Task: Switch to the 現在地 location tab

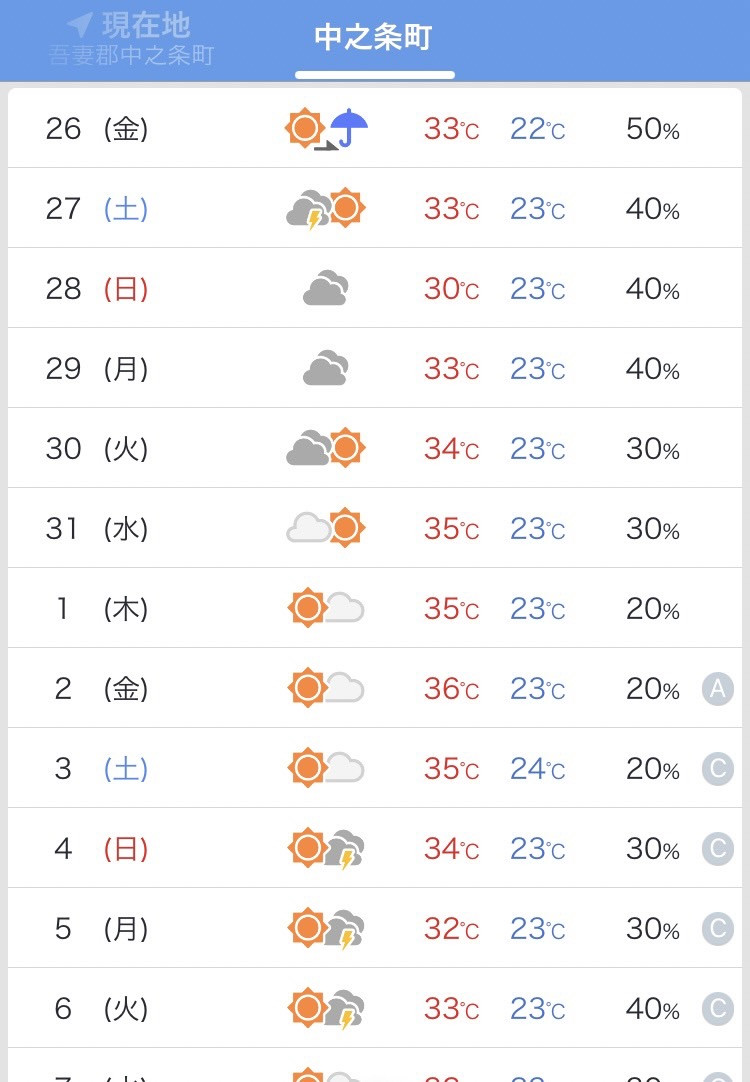Action: click(131, 39)
